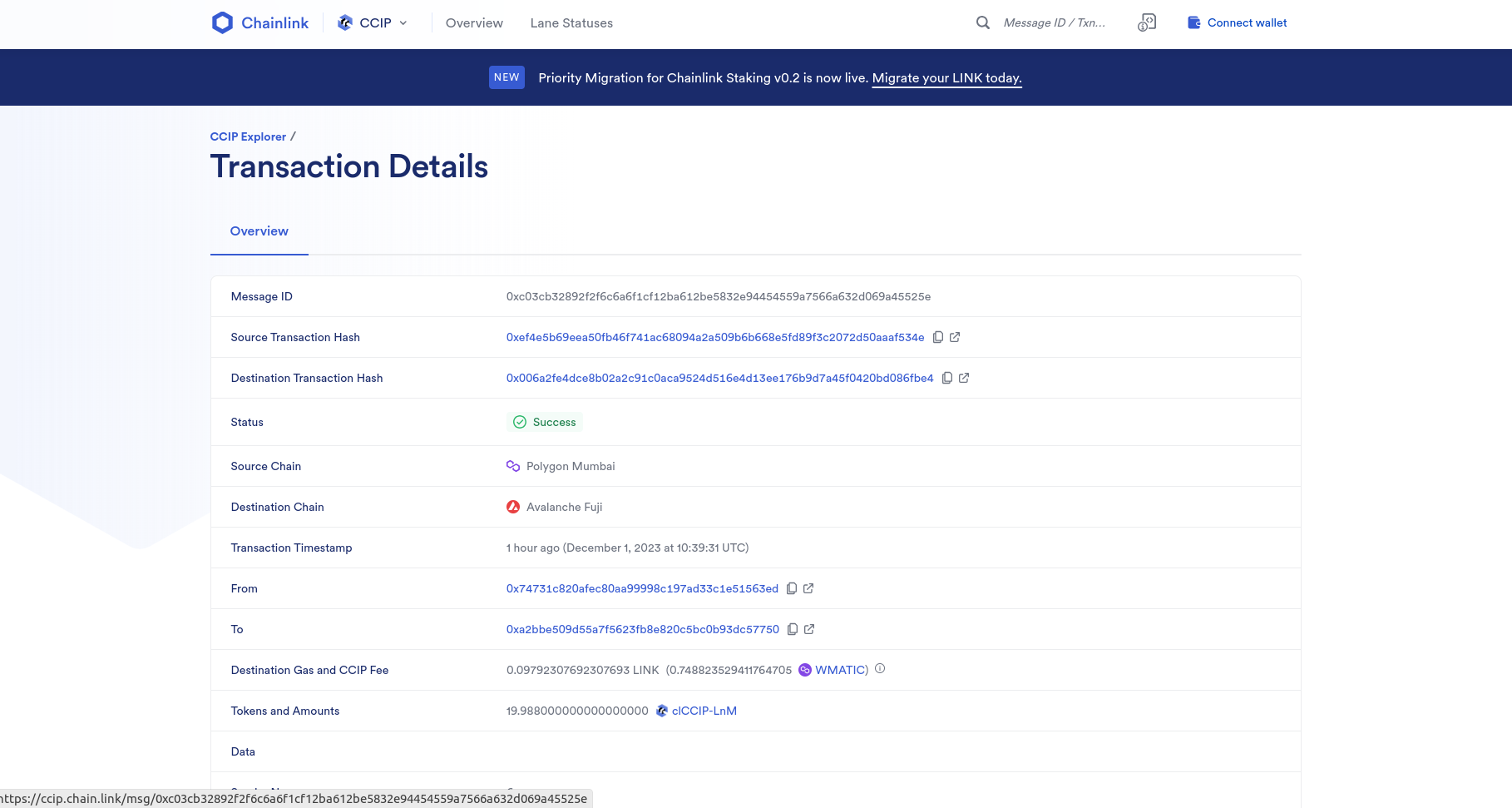Click the WMATIC token icon

(x=805, y=670)
